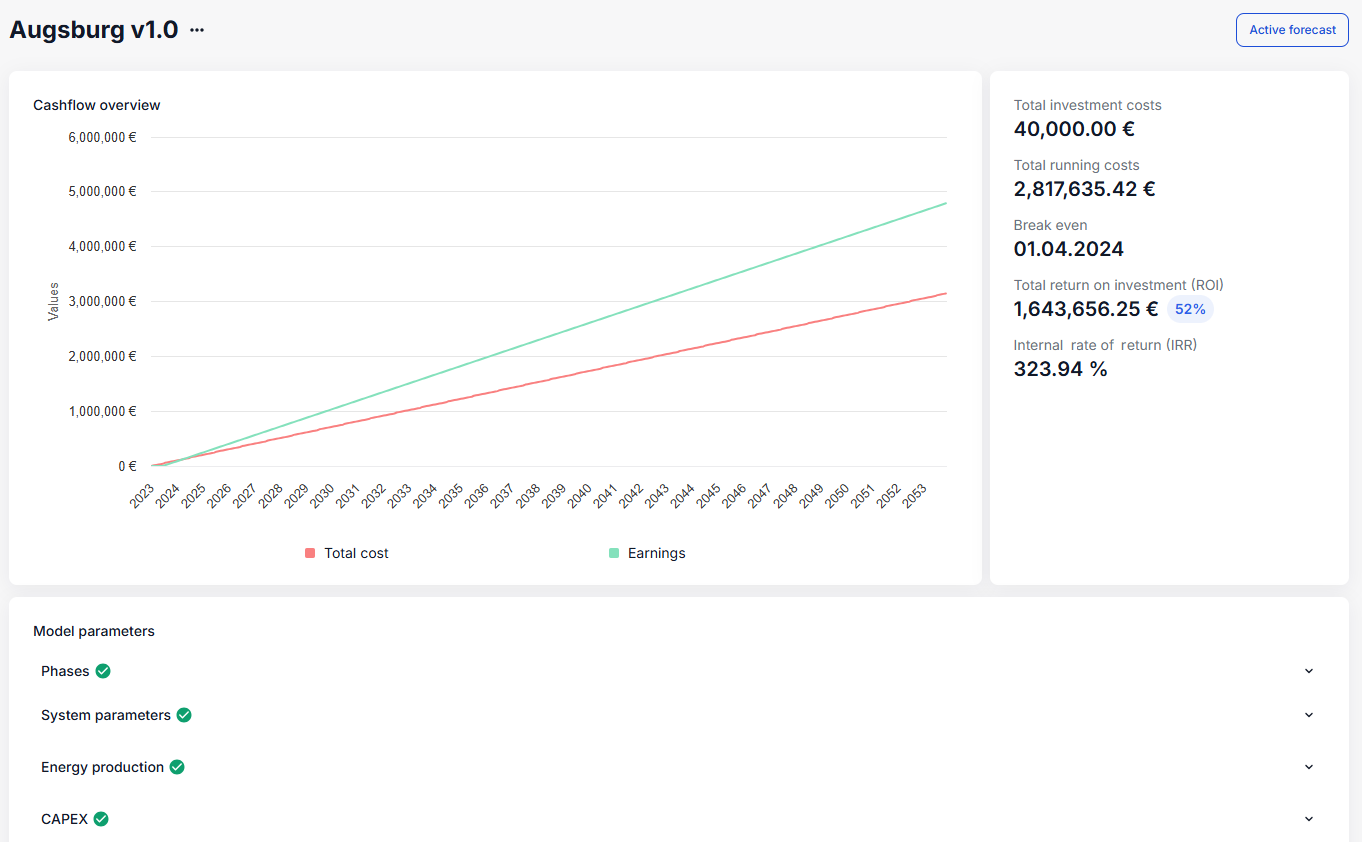Open the Energy production parameter row
The image size is (1362, 842).
point(102,767)
